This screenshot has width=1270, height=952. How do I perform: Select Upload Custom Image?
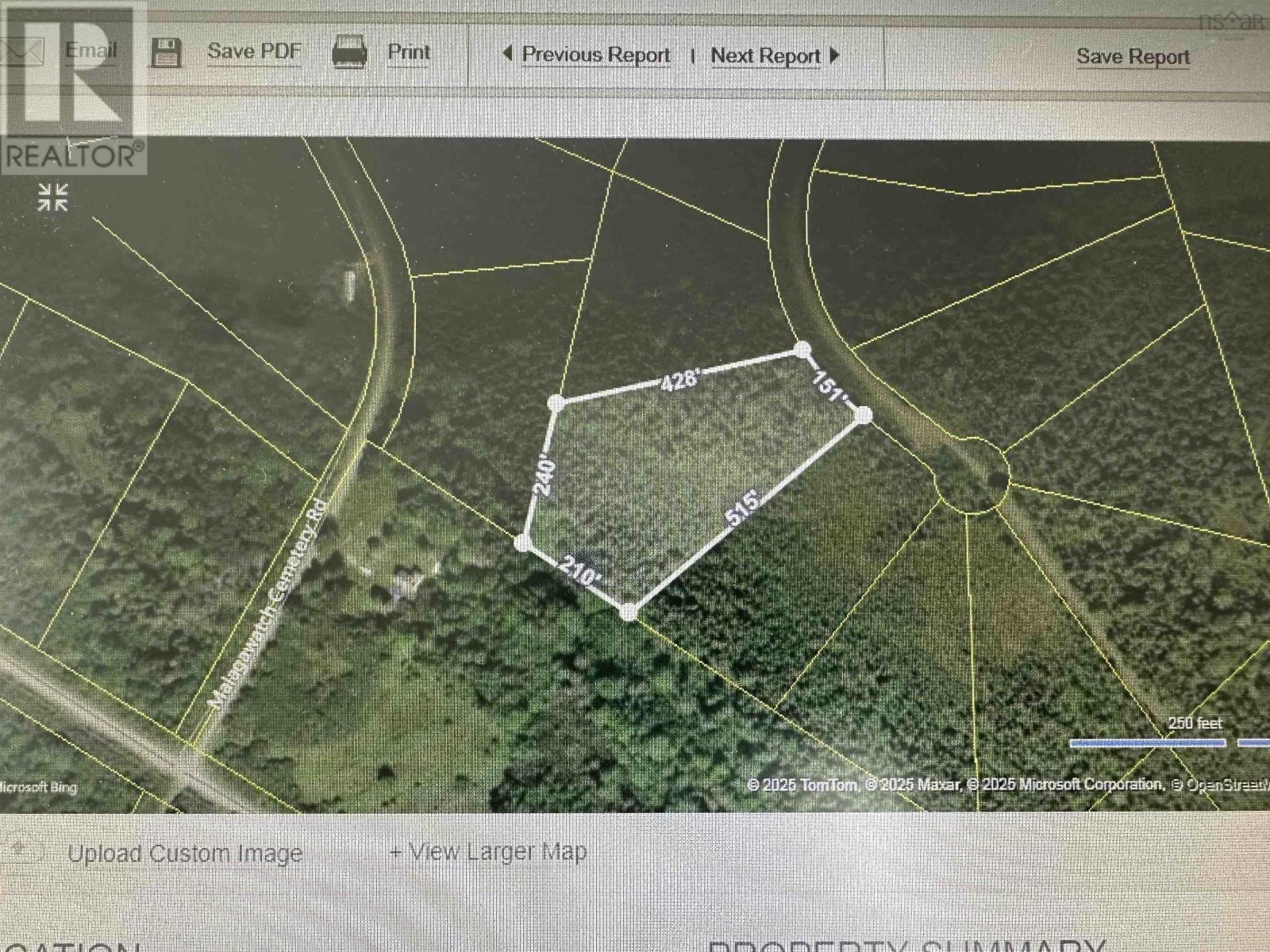click(186, 853)
